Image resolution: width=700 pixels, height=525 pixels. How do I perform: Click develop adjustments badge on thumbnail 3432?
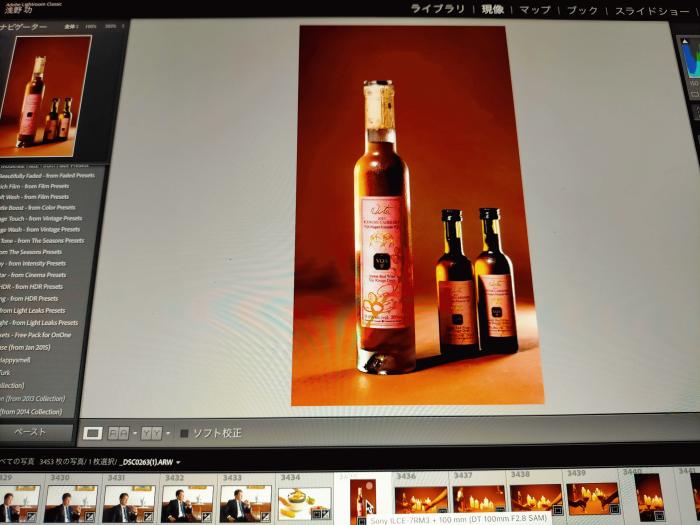206,517
